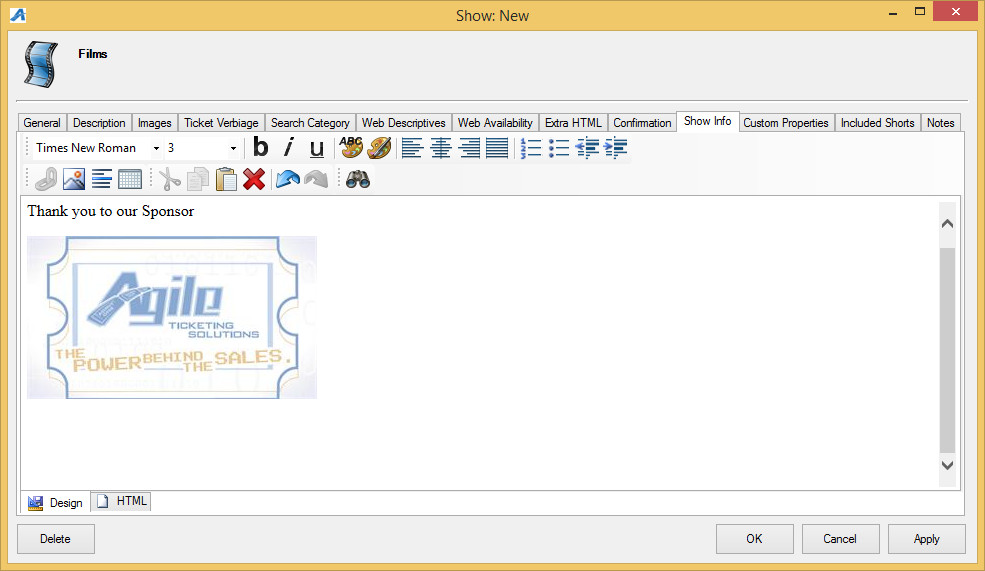Click the Apply button
Image resolution: width=985 pixels, height=571 pixels.
click(927, 539)
